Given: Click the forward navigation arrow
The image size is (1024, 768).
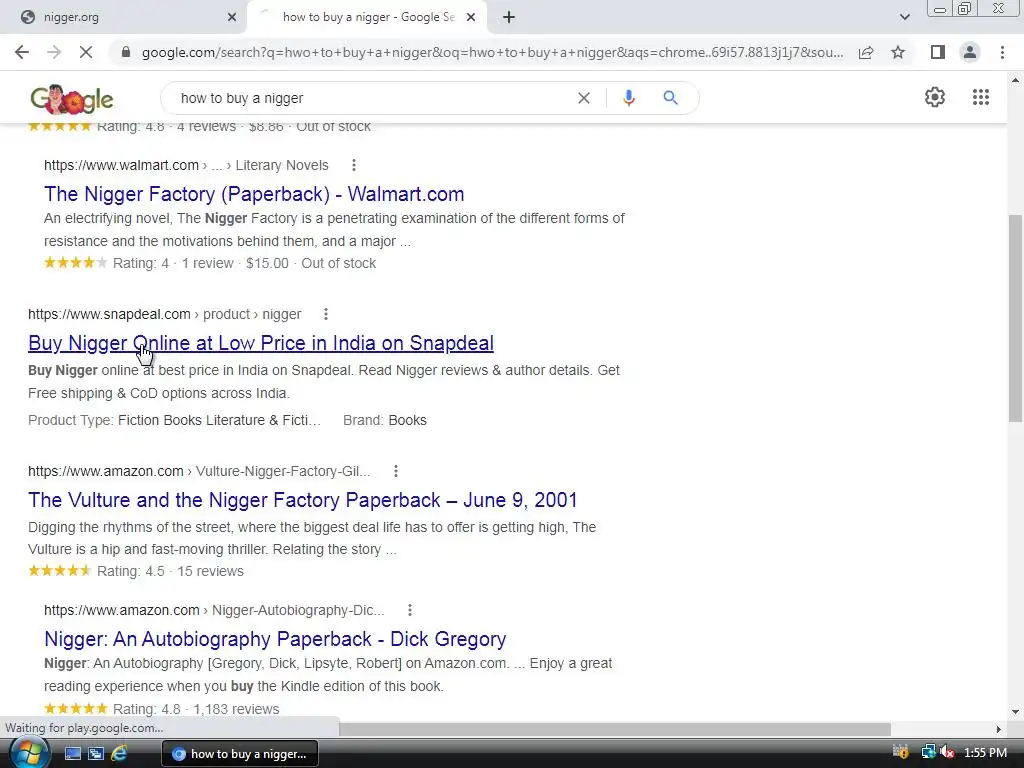Looking at the screenshot, I should tap(54, 52).
